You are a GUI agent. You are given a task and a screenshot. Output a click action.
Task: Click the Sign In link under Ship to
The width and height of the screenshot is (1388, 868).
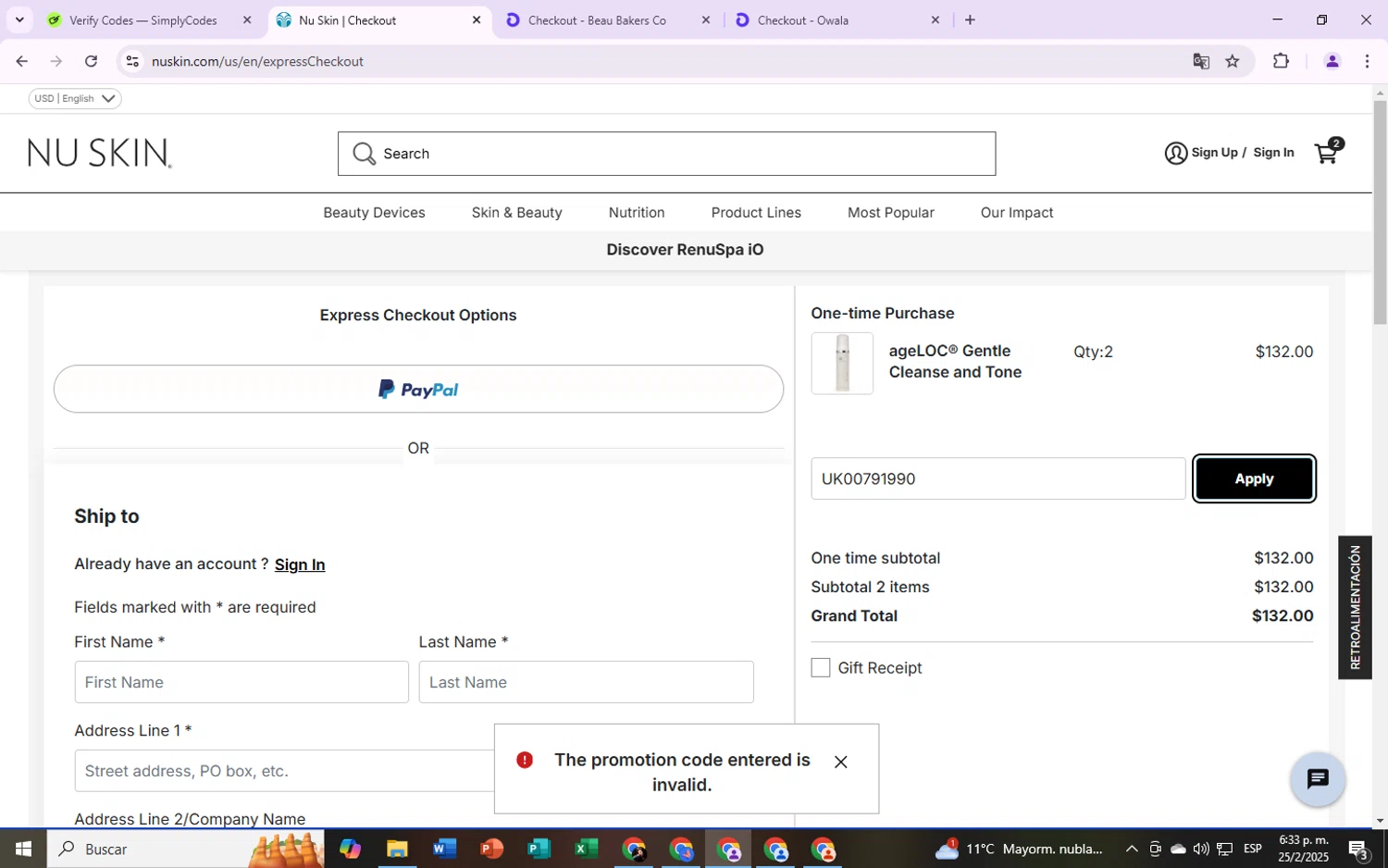(x=300, y=564)
